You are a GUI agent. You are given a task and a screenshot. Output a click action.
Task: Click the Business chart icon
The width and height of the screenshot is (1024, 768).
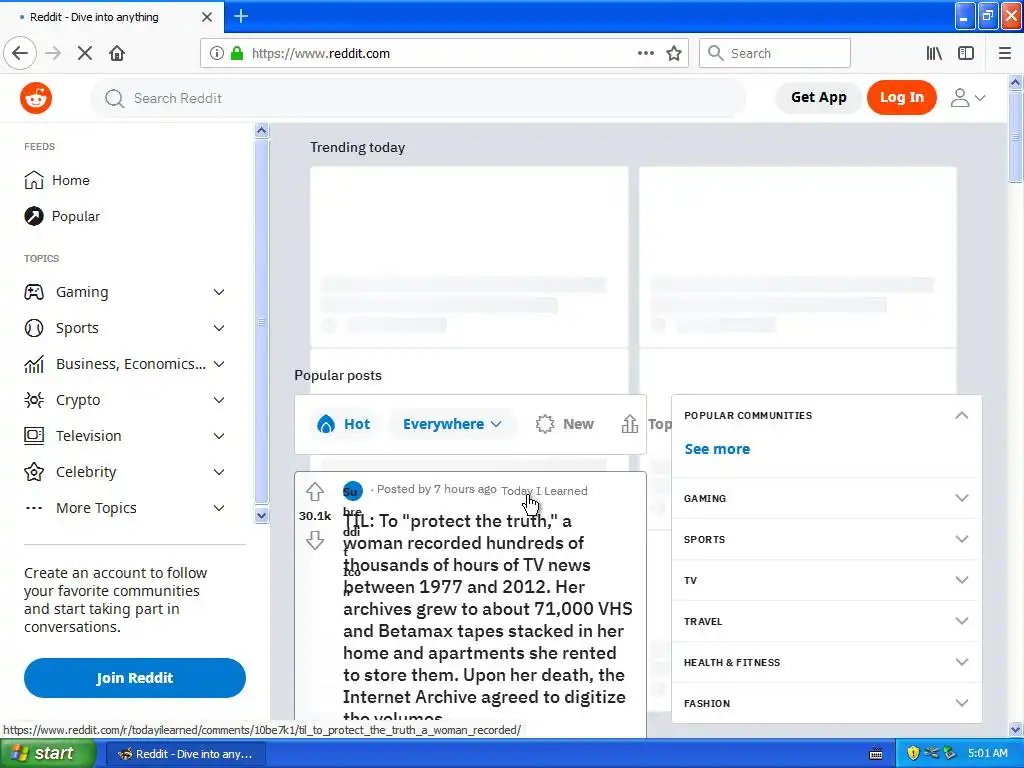34,364
